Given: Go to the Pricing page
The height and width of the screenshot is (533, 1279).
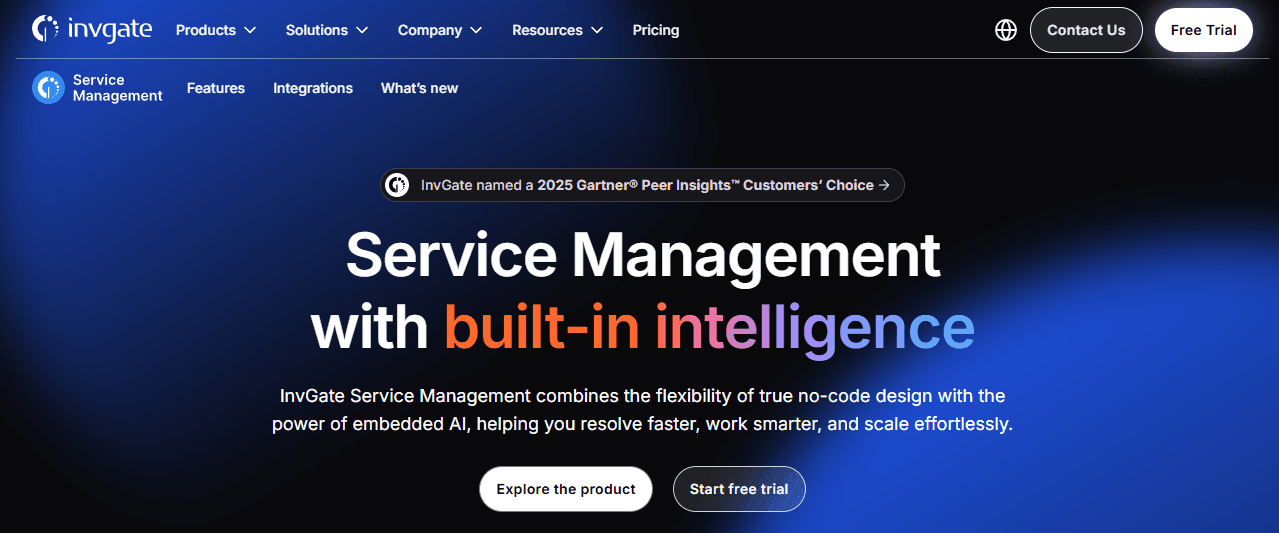Looking at the screenshot, I should click(656, 30).
